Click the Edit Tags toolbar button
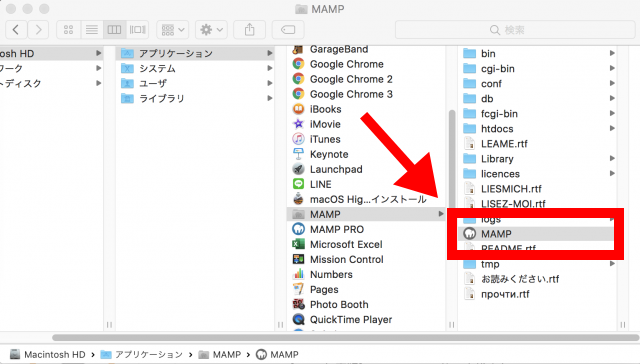The width and height of the screenshot is (640, 364). coord(288,30)
